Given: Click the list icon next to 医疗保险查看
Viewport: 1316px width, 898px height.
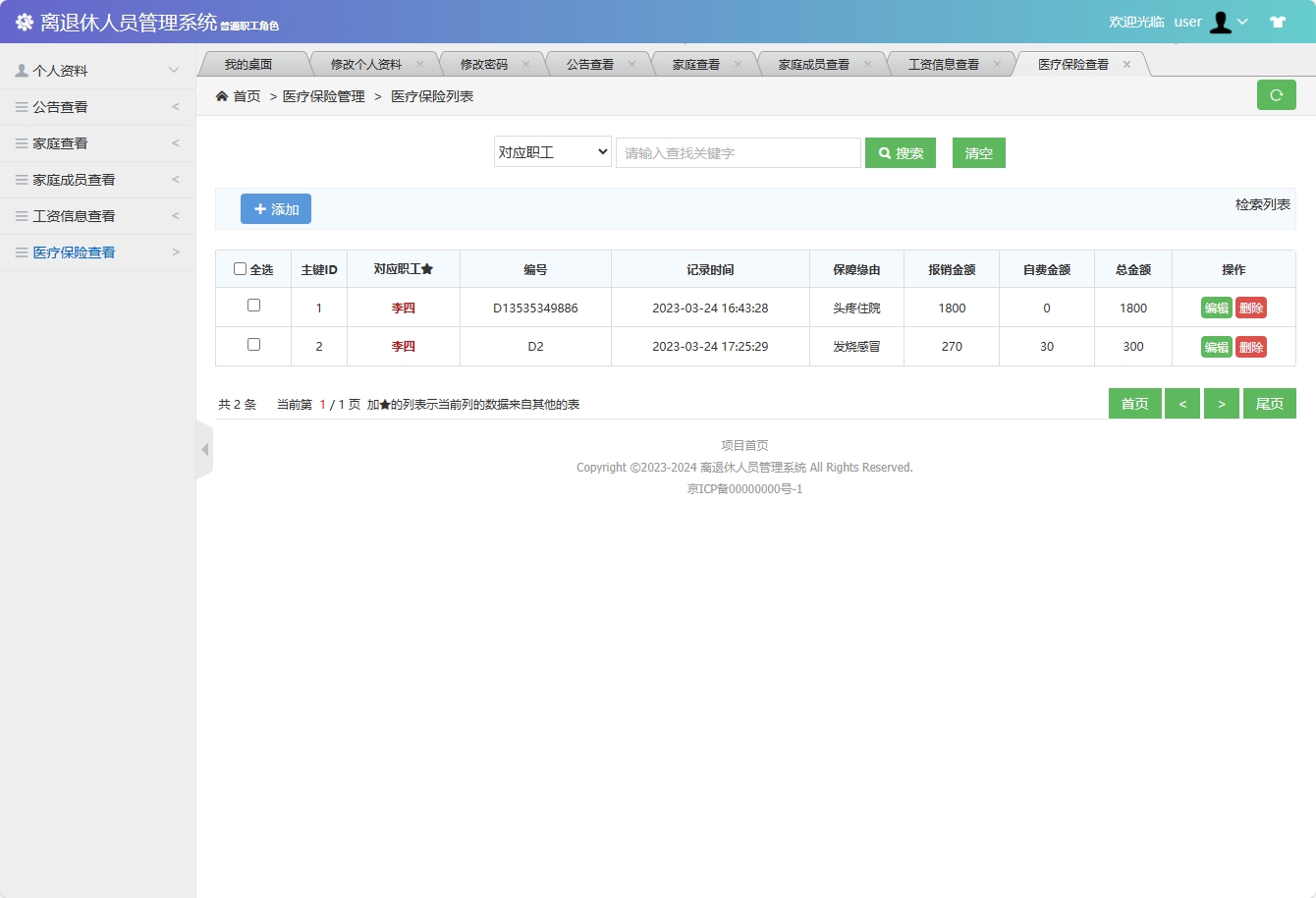Looking at the screenshot, I should 22,252.
